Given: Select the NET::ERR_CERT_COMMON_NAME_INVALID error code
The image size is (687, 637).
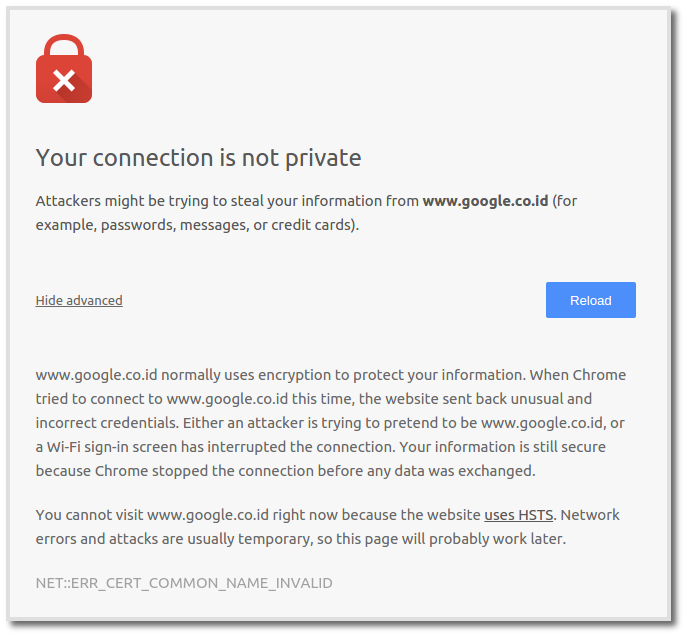Looking at the screenshot, I should (x=184, y=583).
